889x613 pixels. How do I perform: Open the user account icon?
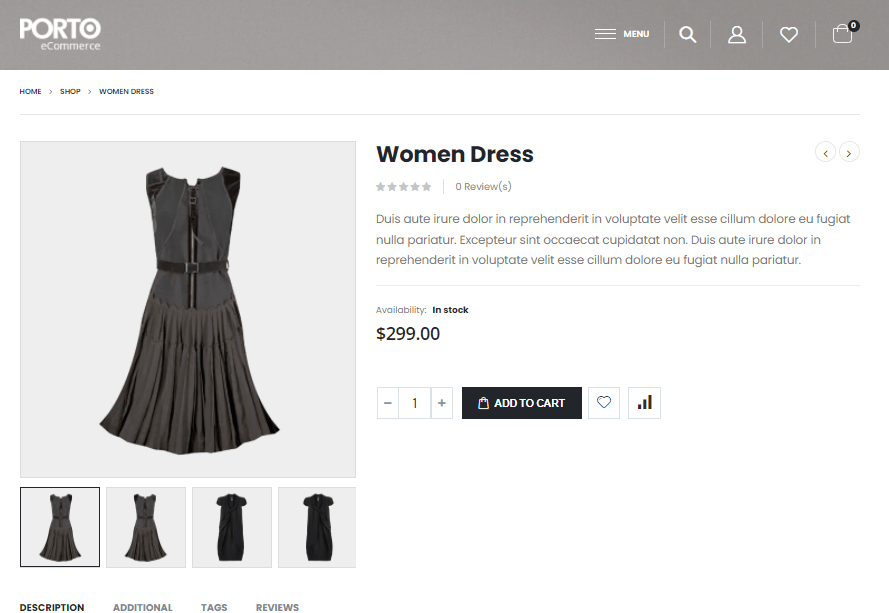pos(737,35)
